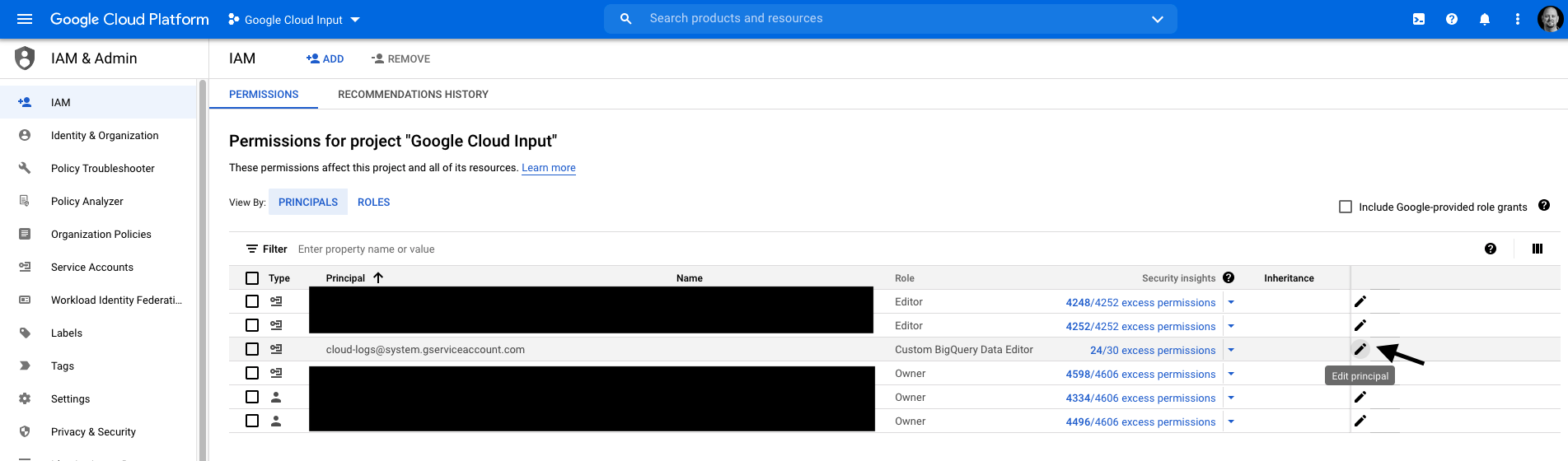Select checkbox for the 4334/4606 Owner row
Image resolution: width=1568 pixels, height=461 pixels.
click(252, 397)
